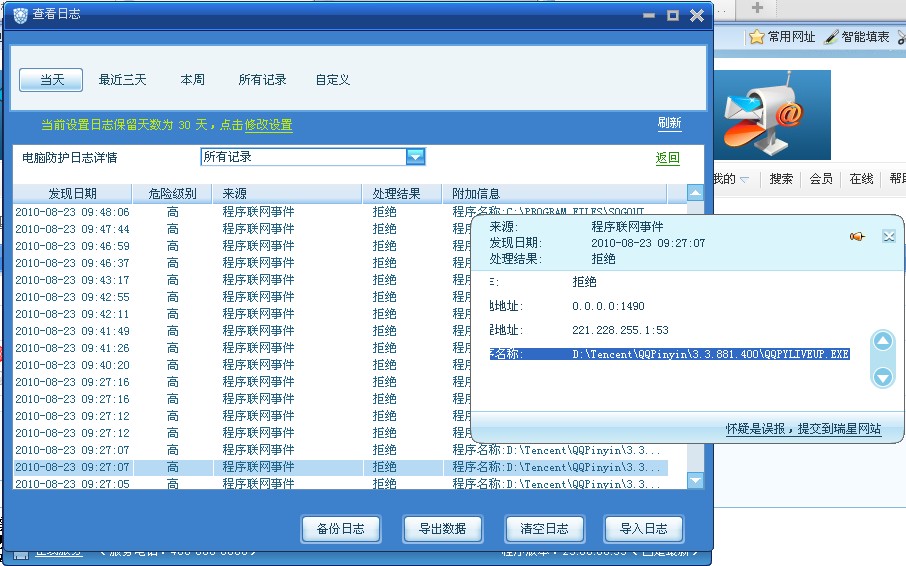Sort by 危险级别 column header

pos(172,193)
